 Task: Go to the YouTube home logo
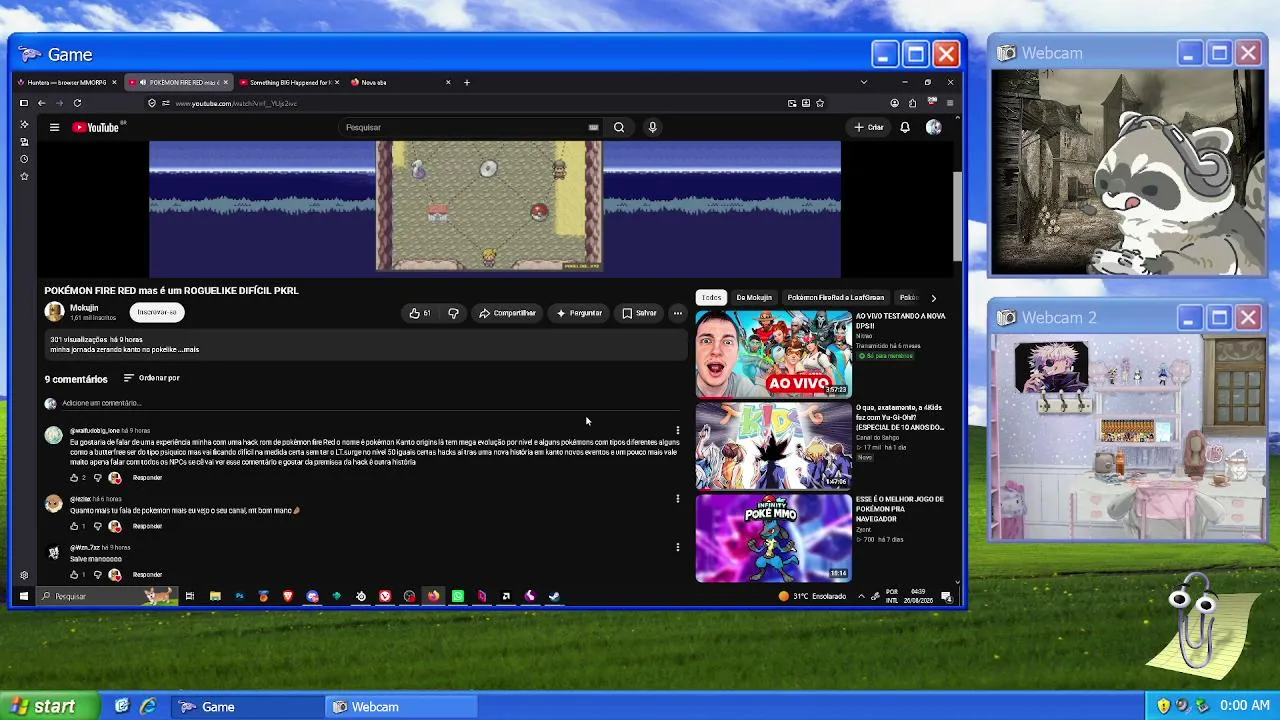pyautogui.click(x=95, y=127)
